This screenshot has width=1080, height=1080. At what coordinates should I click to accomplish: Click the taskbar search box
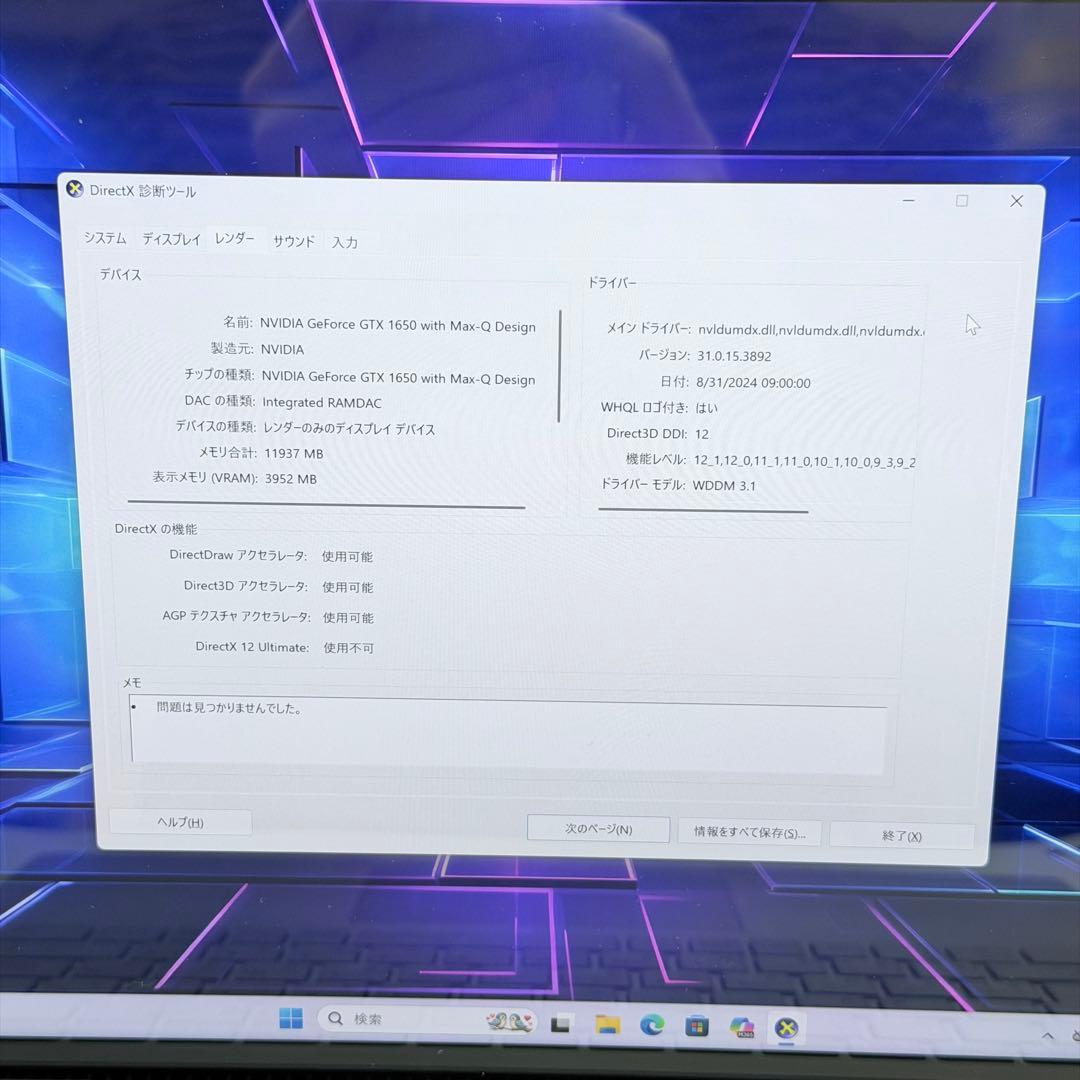[x=427, y=1019]
